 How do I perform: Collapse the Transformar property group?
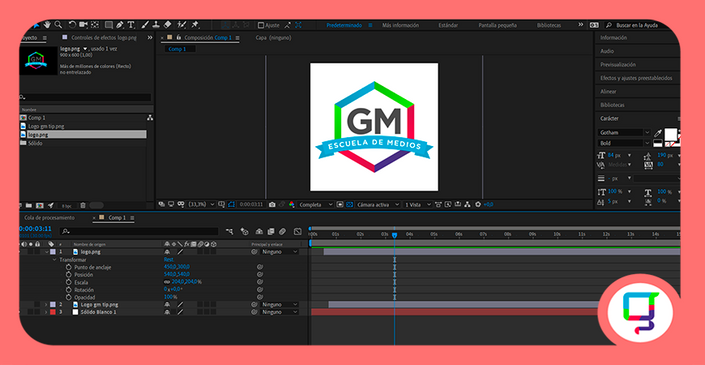pyautogui.click(x=55, y=260)
